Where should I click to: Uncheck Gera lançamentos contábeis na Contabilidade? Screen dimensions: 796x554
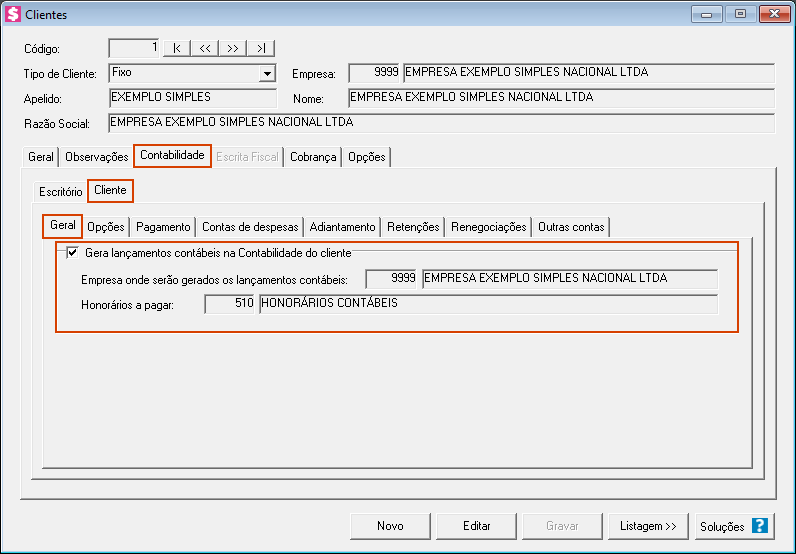click(x=72, y=253)
